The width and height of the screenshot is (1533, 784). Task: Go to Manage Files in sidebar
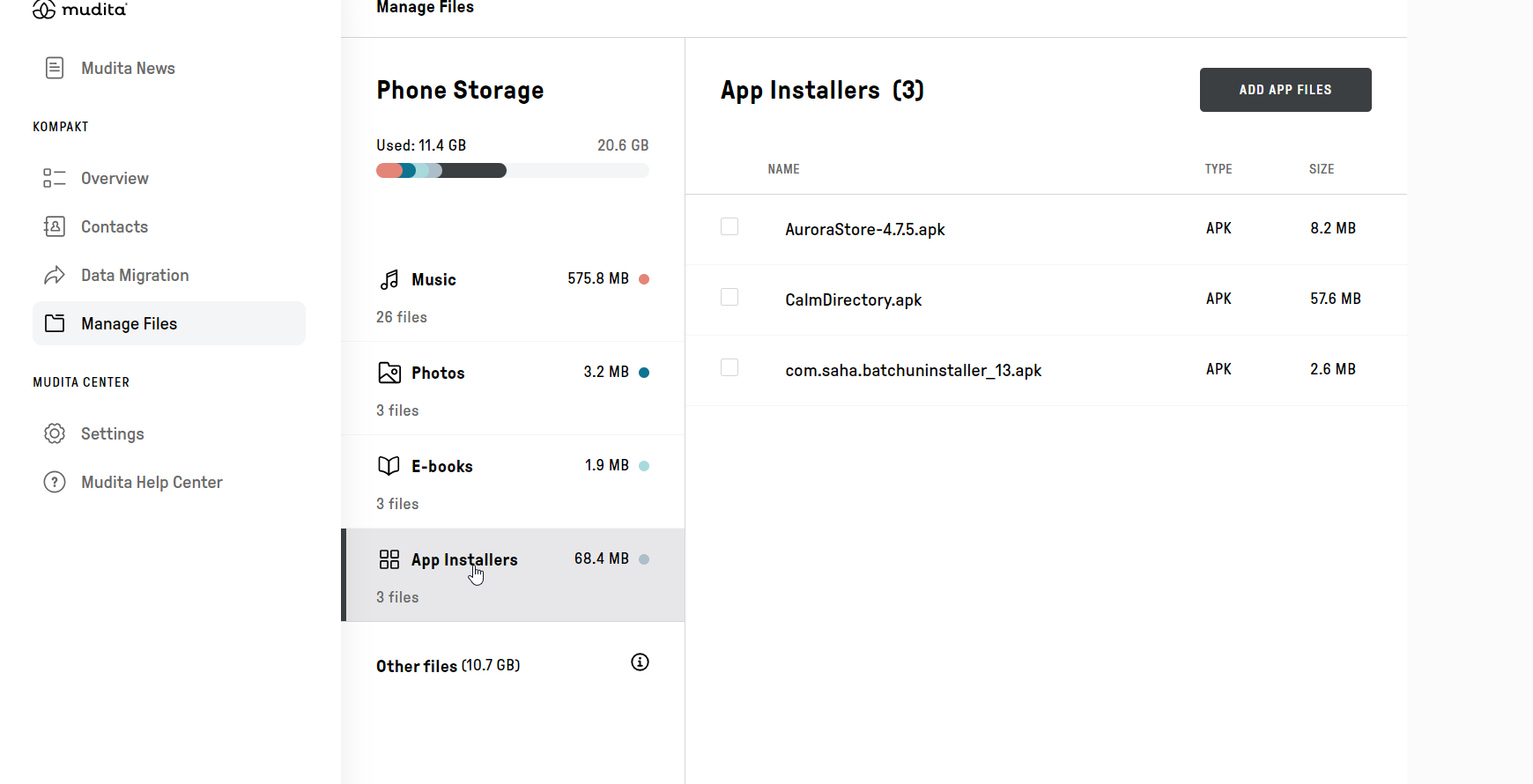[x=129, y=323]
